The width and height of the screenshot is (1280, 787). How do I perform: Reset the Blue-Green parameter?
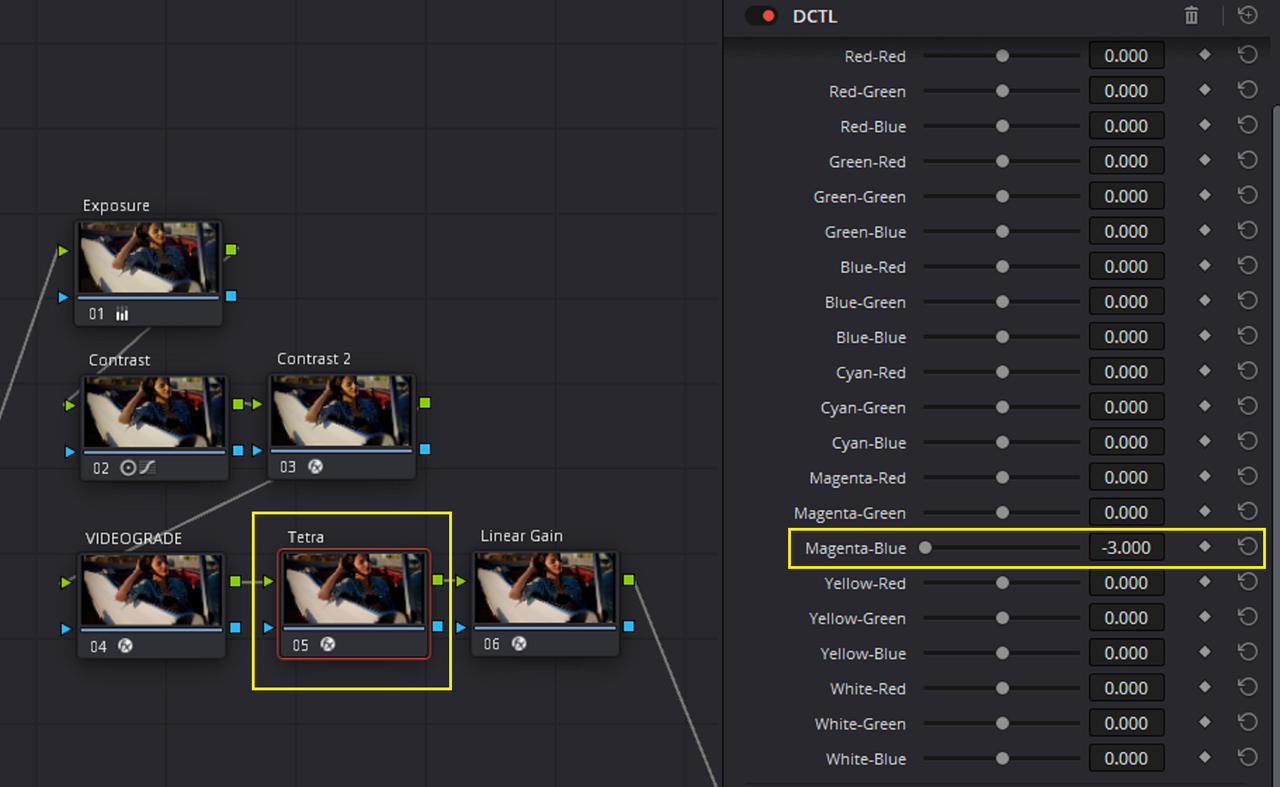point(1248,301)
